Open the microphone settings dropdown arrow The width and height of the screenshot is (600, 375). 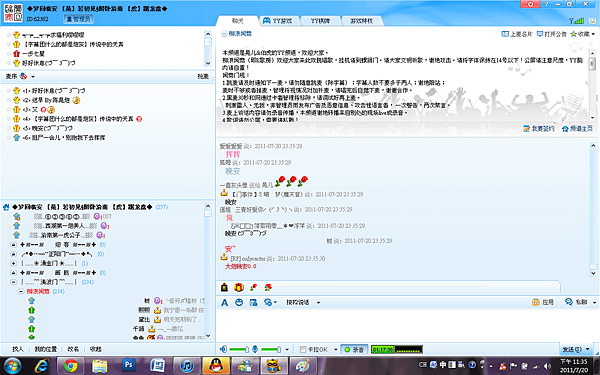(x=287, y=349)
